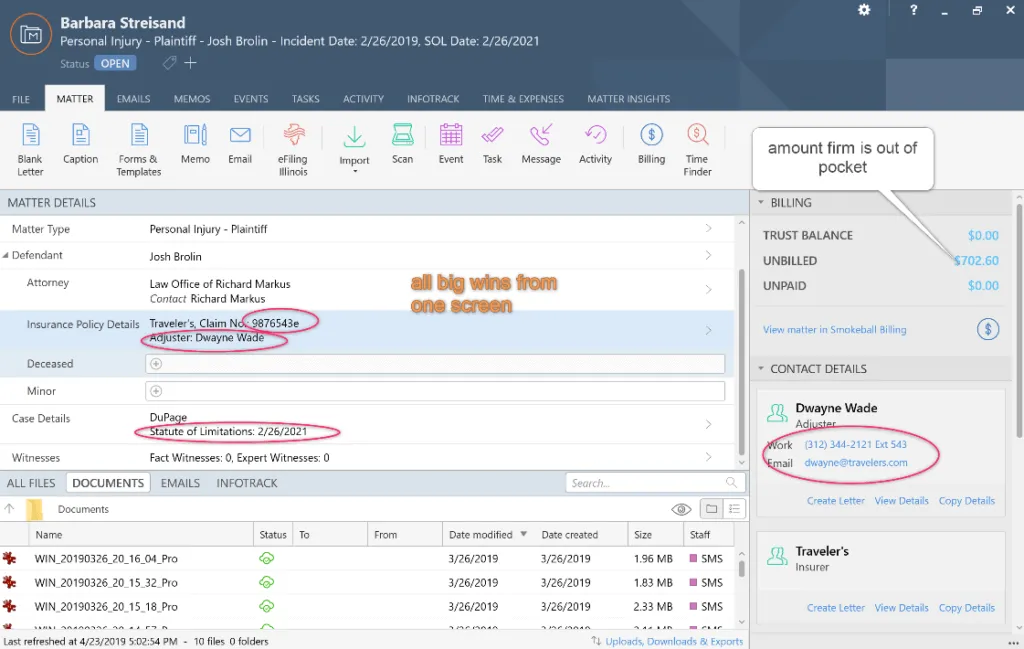Open the Billing tool
Screen dimensions: 1024x649
pyautogui.click(x=651, y=144)
